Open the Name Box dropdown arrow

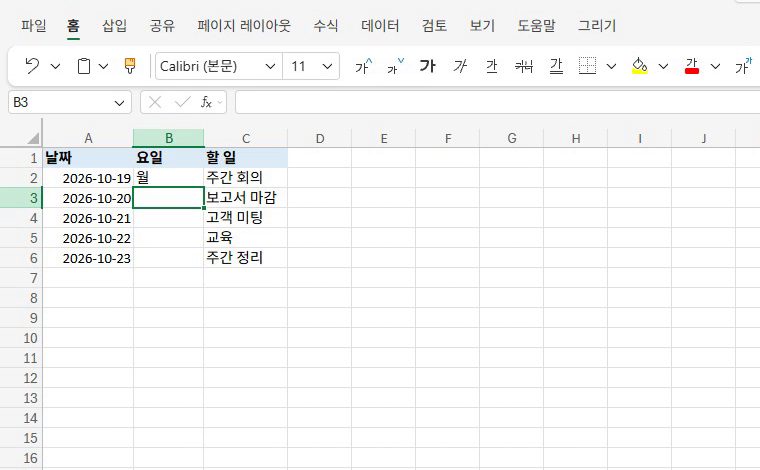[119, 103]
